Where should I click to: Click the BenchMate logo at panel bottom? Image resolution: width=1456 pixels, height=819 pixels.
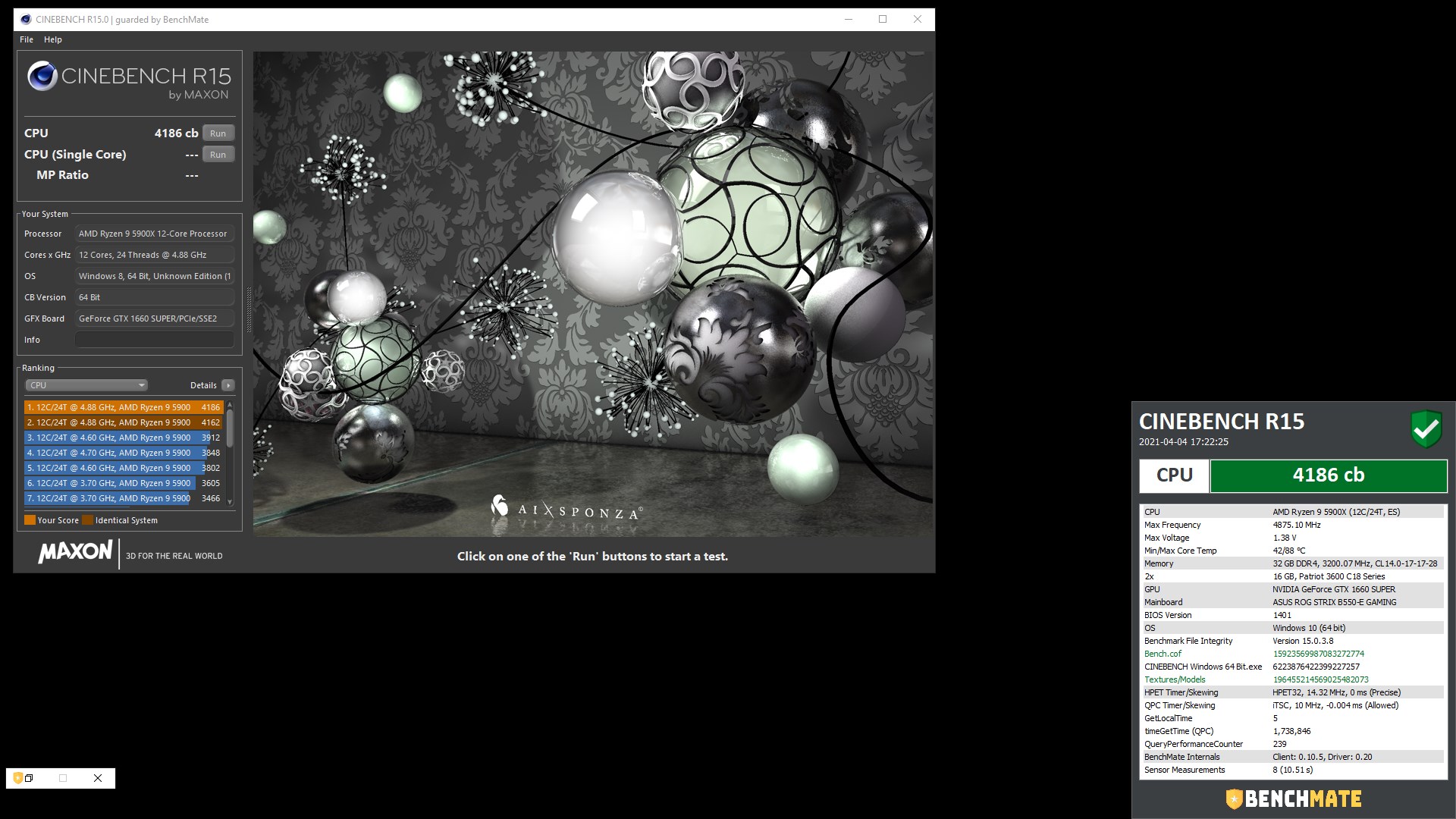(1294, 799)
